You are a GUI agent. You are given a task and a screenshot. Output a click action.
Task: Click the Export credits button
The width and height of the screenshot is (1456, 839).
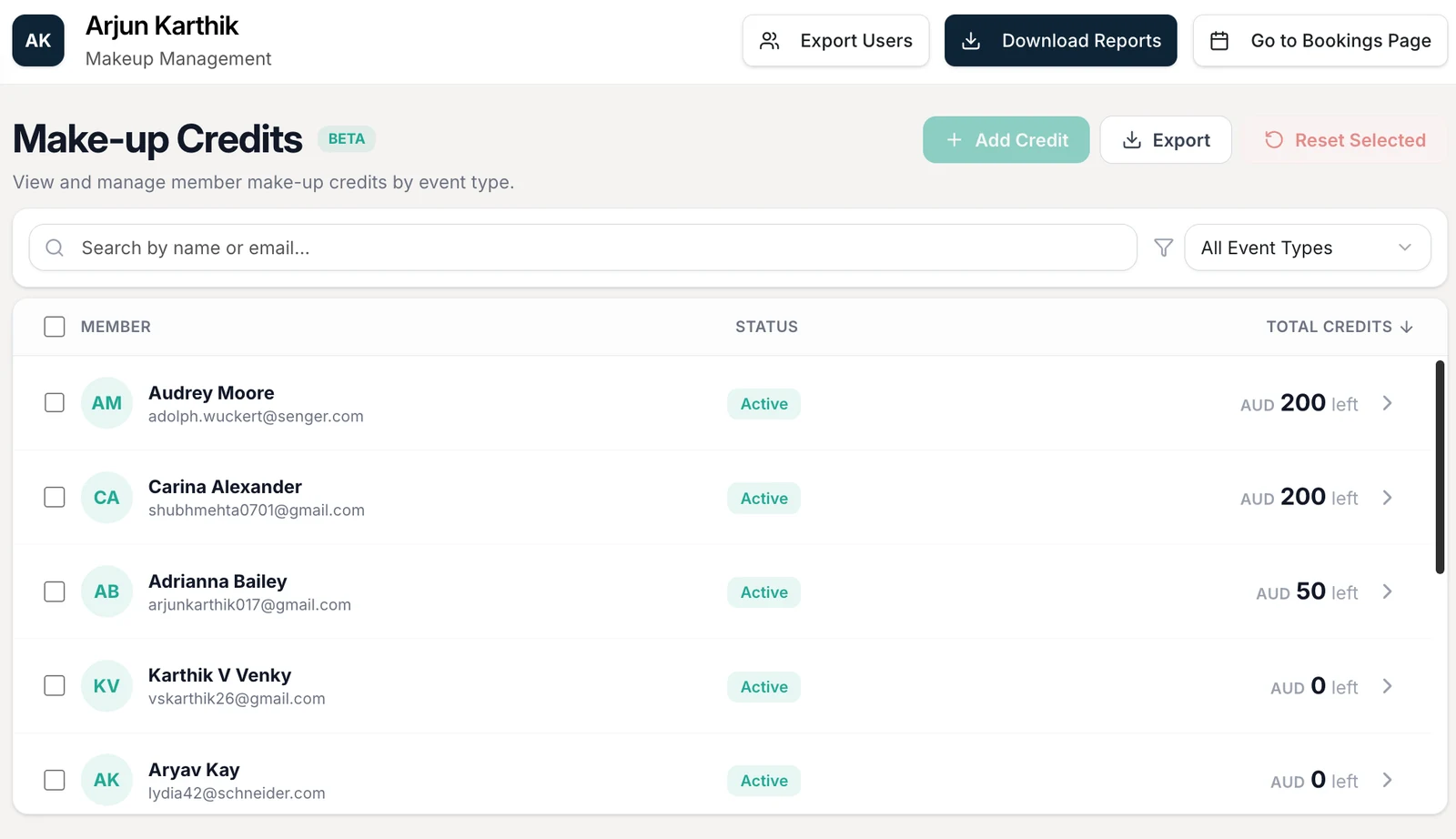pos(1166,140)
